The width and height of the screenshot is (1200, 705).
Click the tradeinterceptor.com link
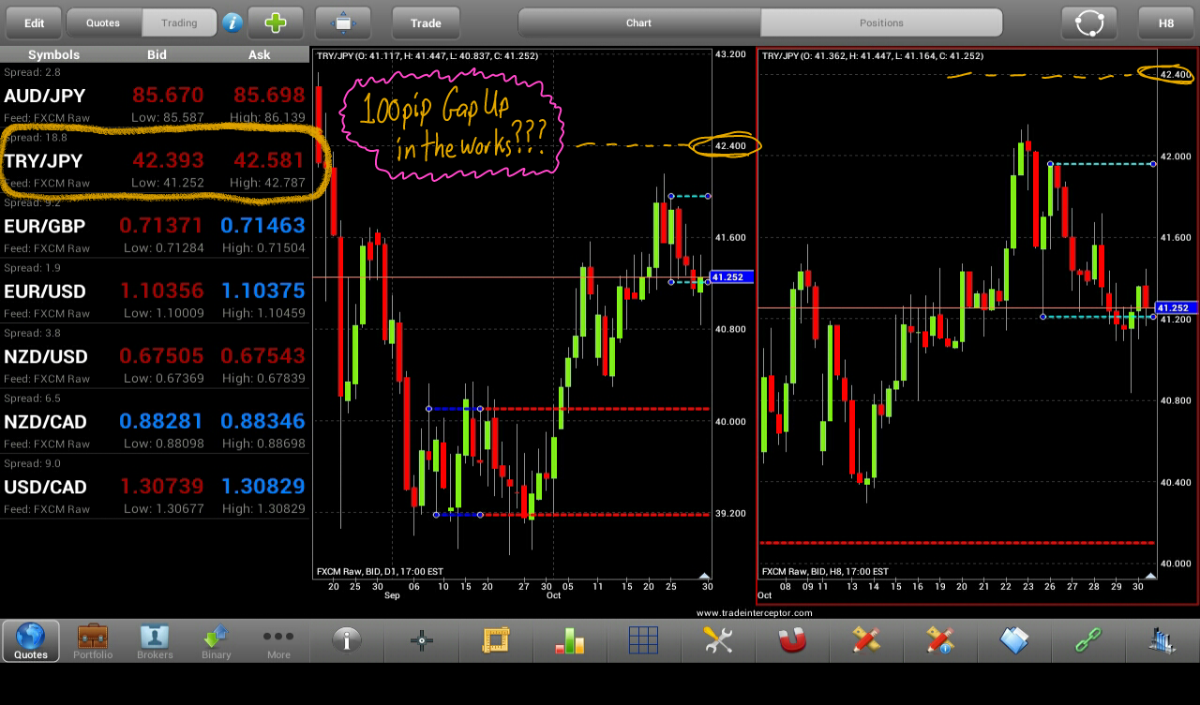pyautogui.click(x=754, y=612)
